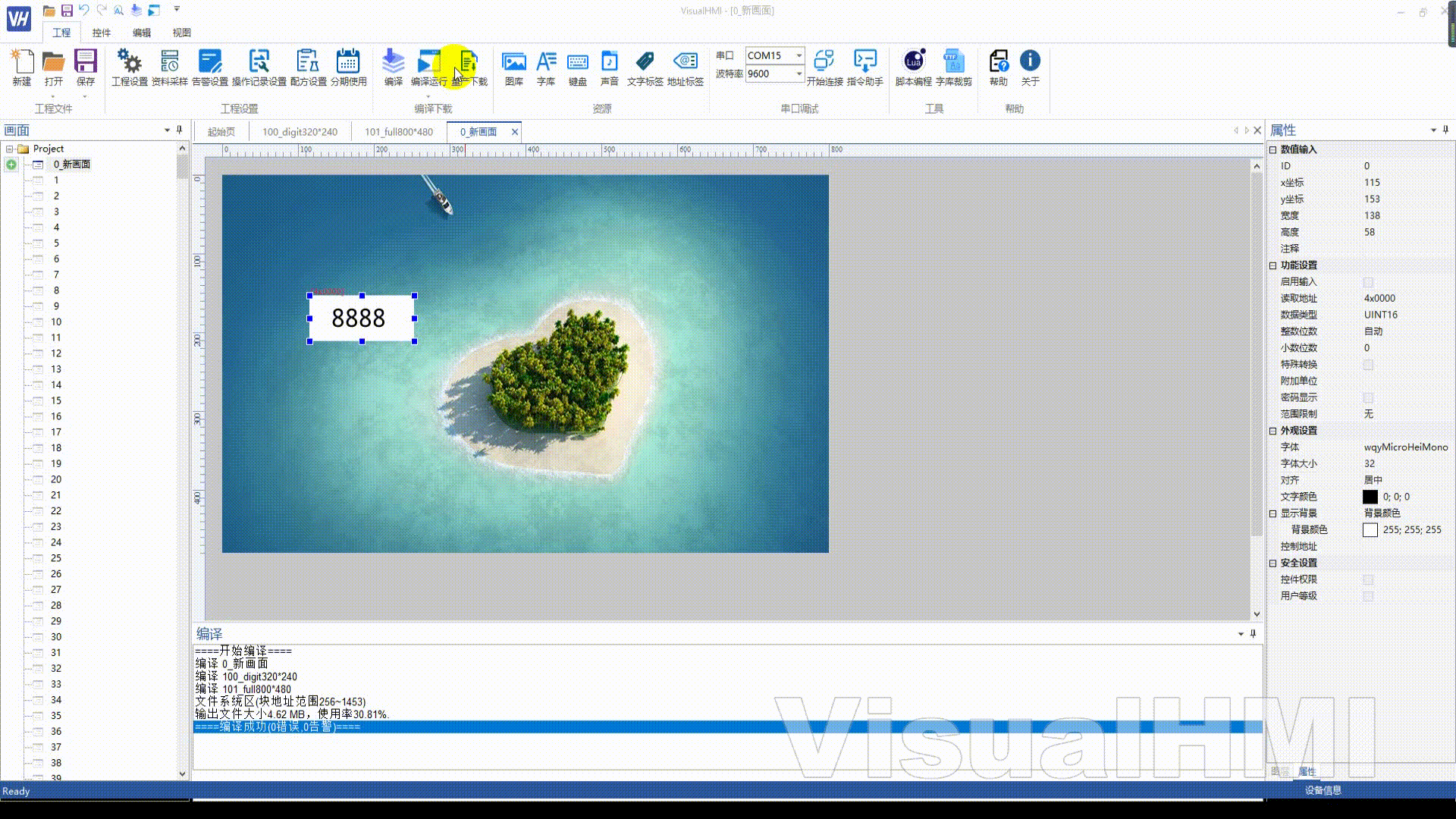
Task: Open 操作记录设置 operation log settings
Action: tap(259, 67)
